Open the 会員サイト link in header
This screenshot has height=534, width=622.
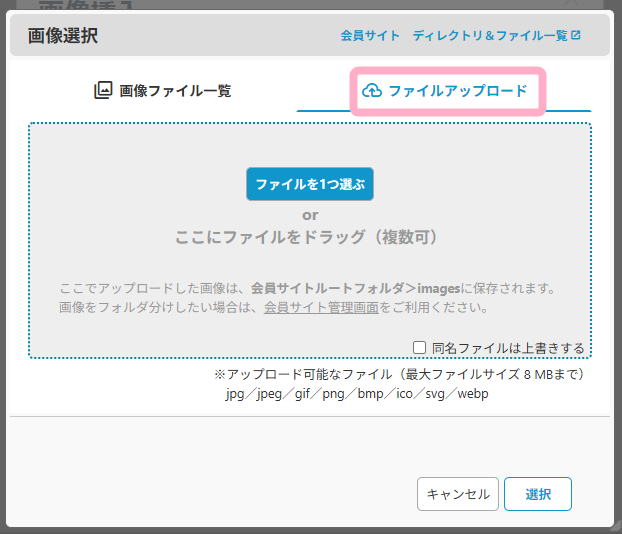tap(369, 36)
